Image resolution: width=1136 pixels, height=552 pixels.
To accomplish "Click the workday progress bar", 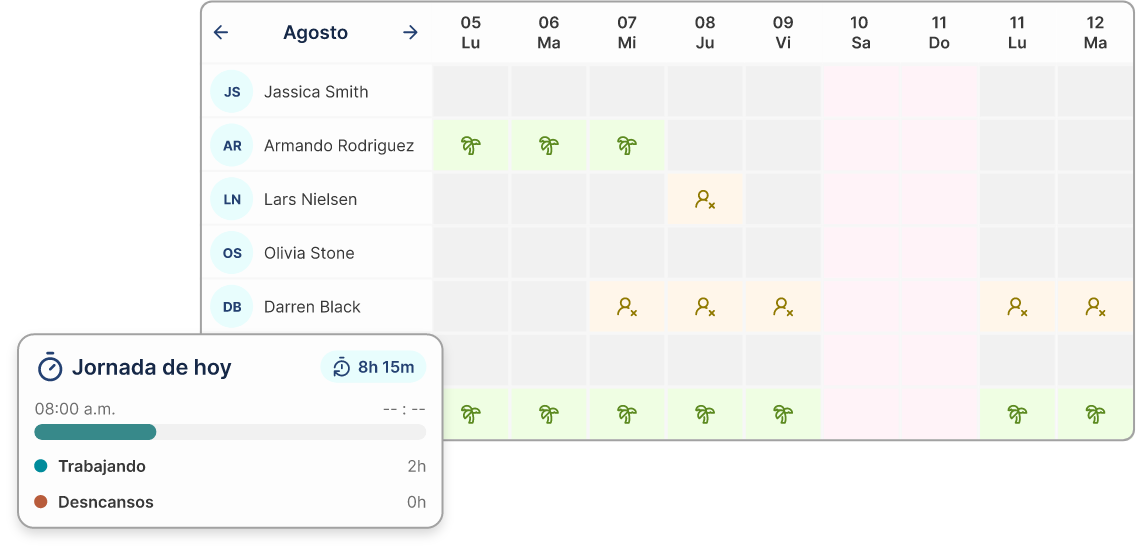I will pos(230,432).
